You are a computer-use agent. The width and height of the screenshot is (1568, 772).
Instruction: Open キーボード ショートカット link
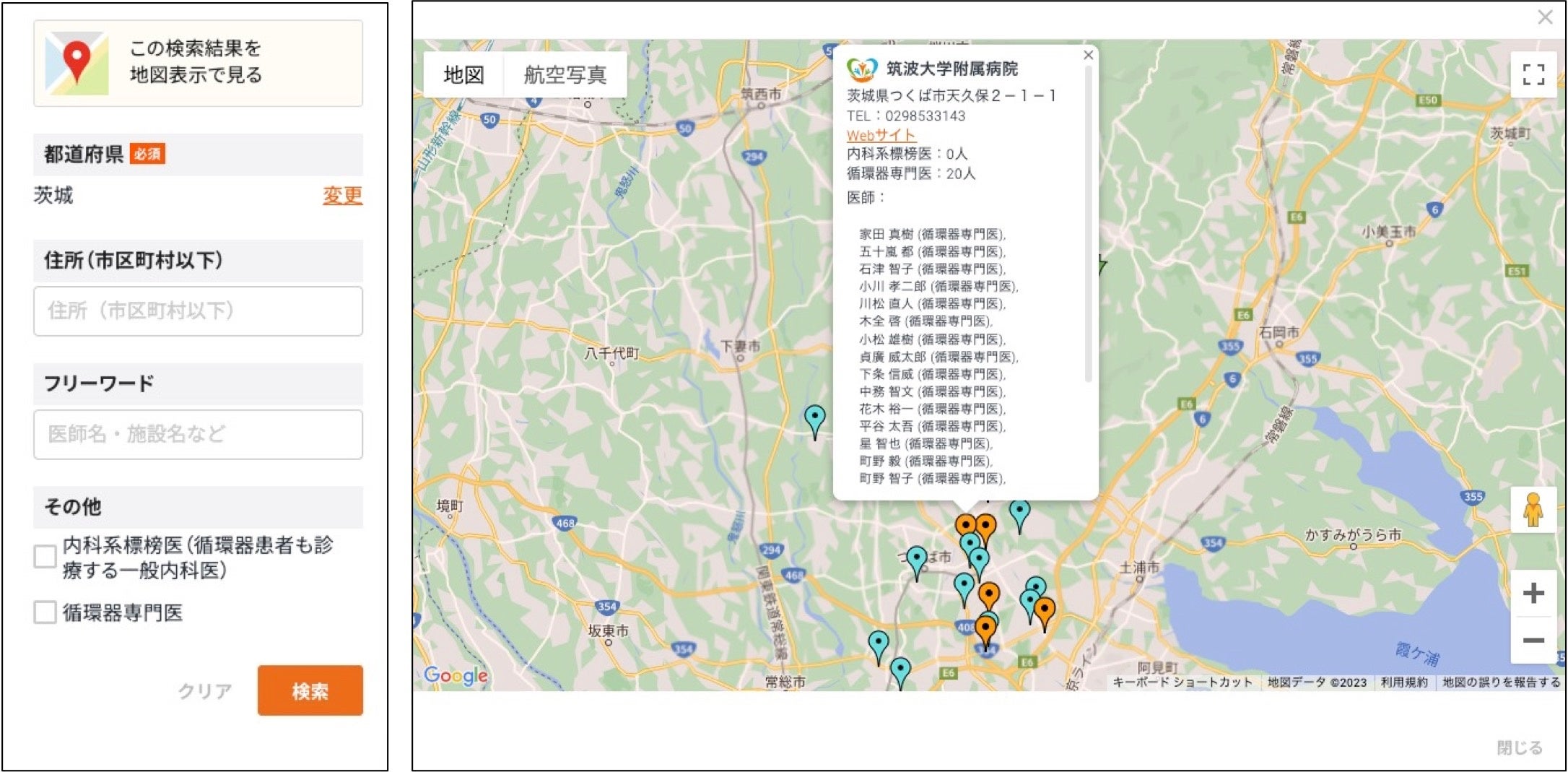coord(1182,682)
